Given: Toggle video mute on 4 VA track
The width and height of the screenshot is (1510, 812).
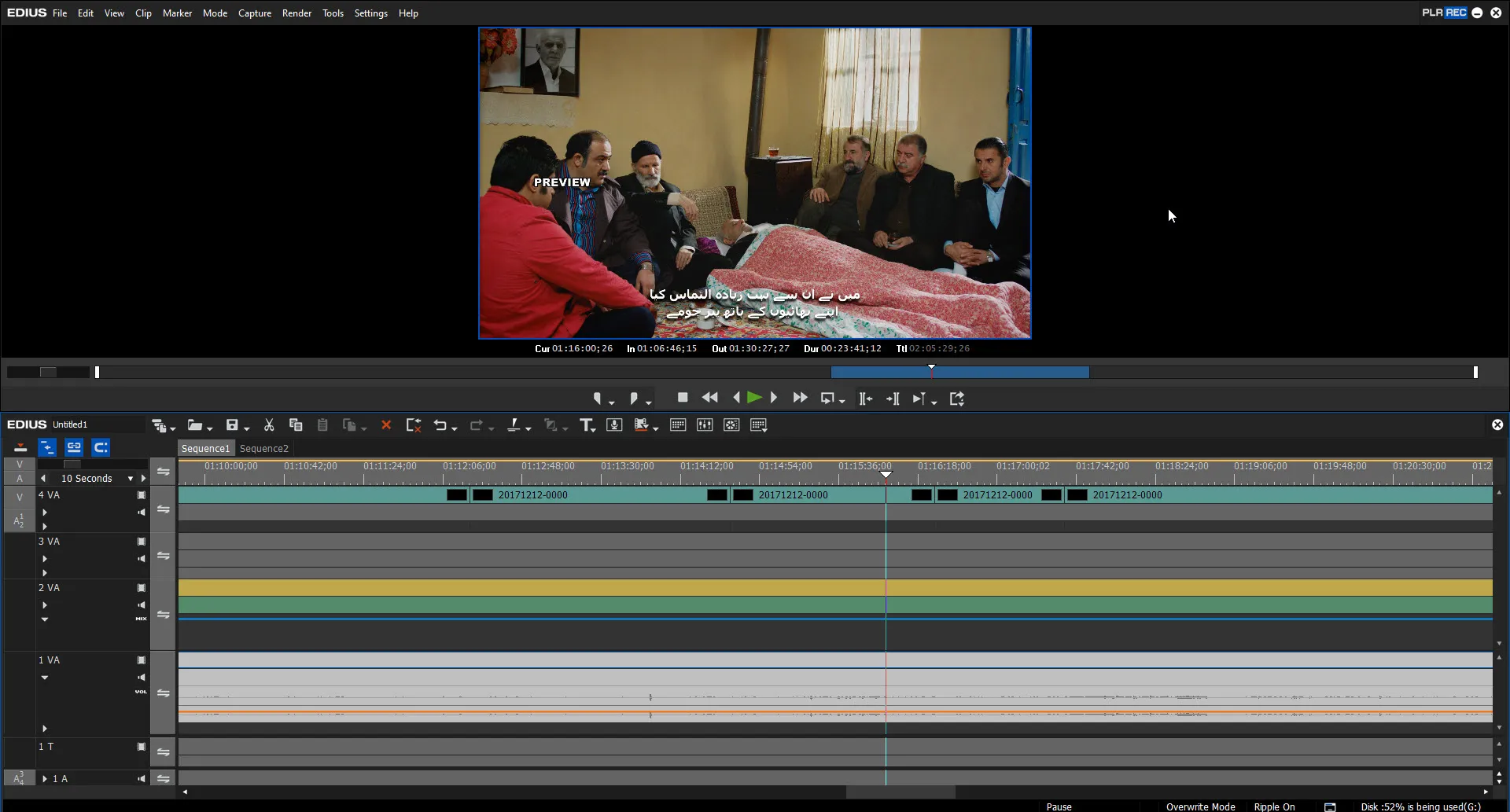Looking at the screenshot, I should pyautogui.click(x=142, y=495).
